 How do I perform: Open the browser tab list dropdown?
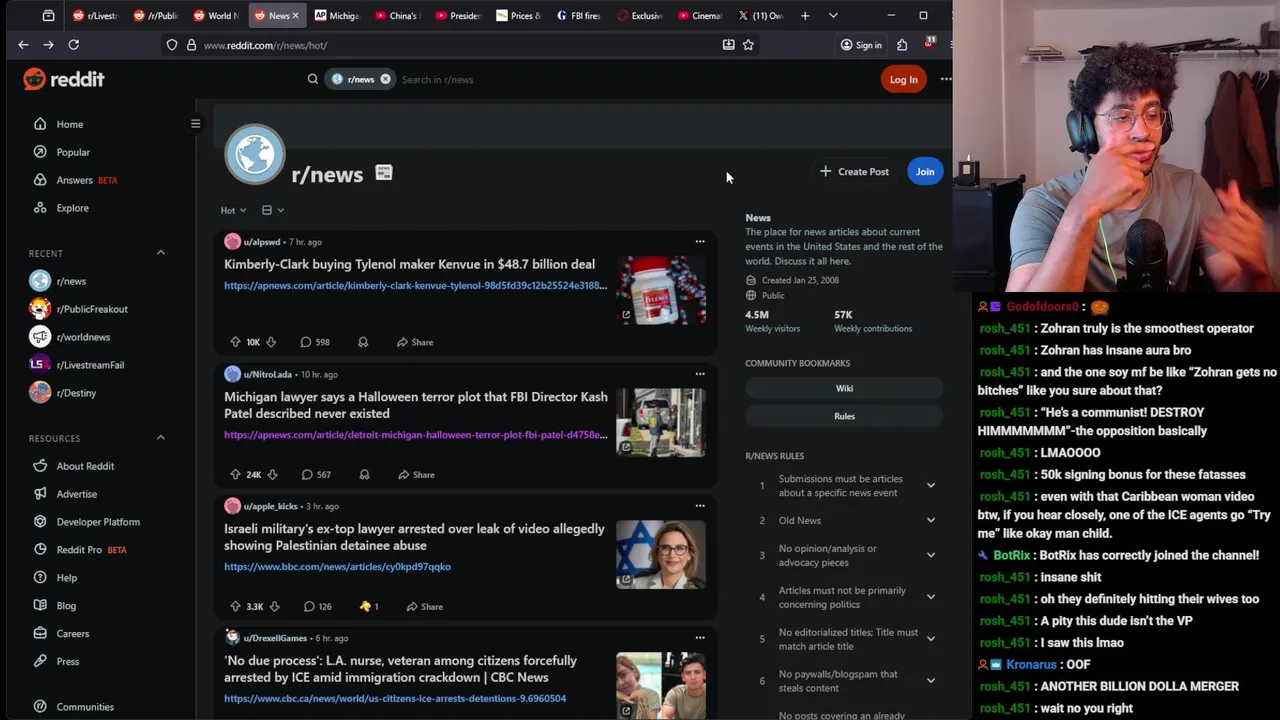[x=833, y=15]
